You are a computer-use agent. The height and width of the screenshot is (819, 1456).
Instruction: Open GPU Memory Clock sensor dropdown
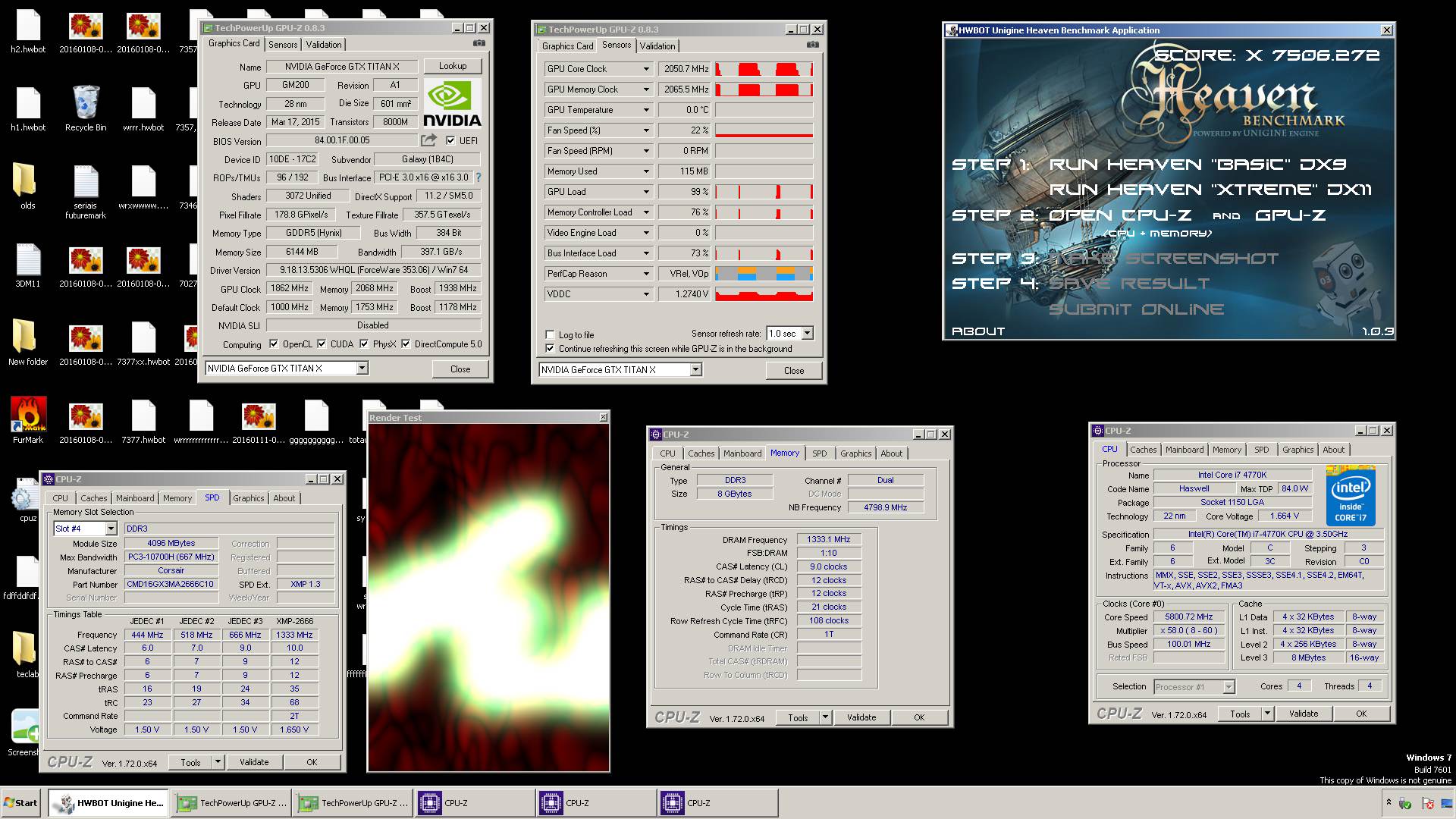click(646, 89)
